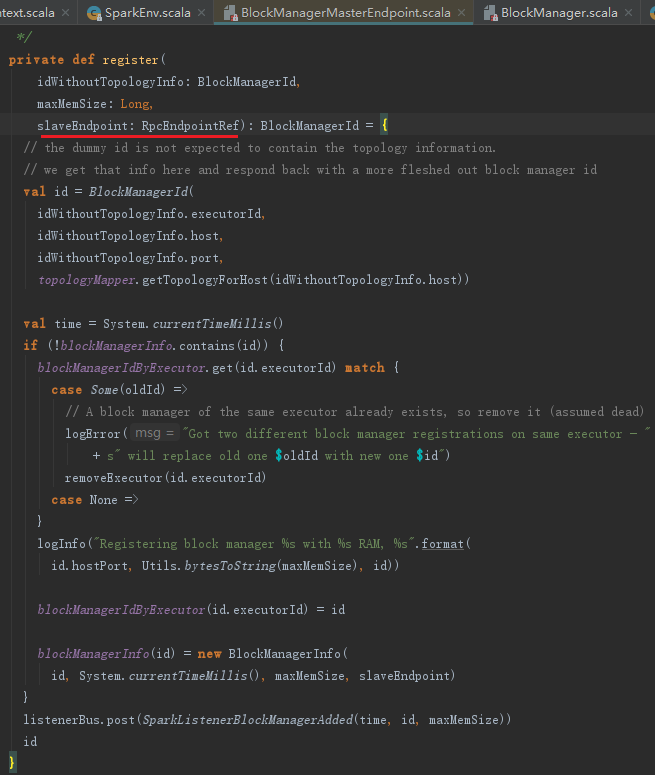Click the underlined 'format' method
The height and width of the screenshot is (775, 655).
442,544
